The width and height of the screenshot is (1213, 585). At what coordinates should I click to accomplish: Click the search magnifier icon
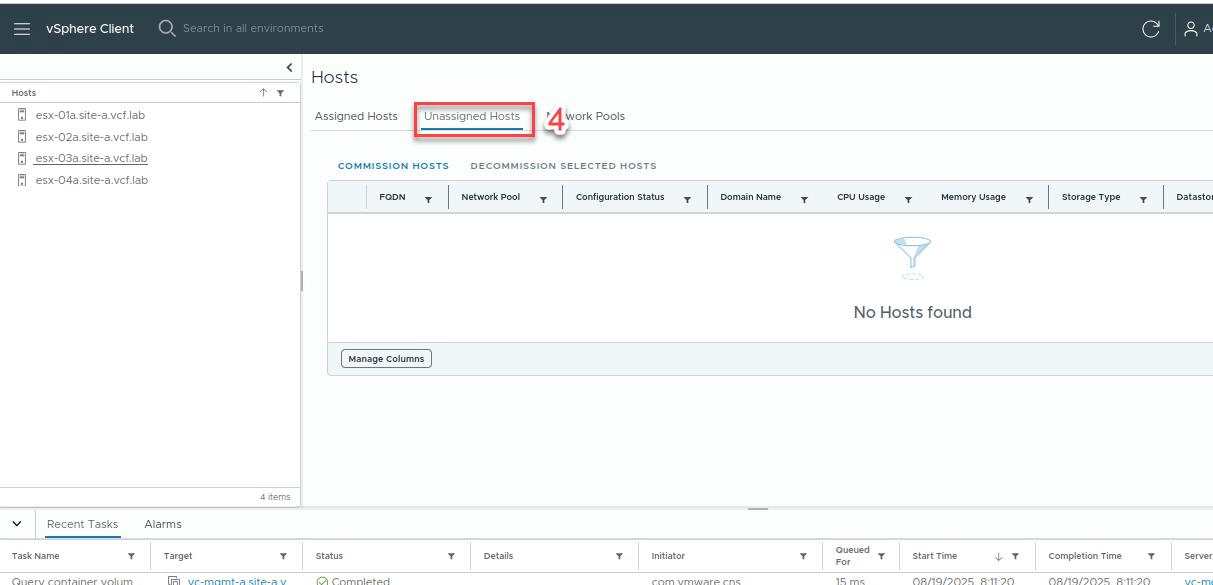167,28
